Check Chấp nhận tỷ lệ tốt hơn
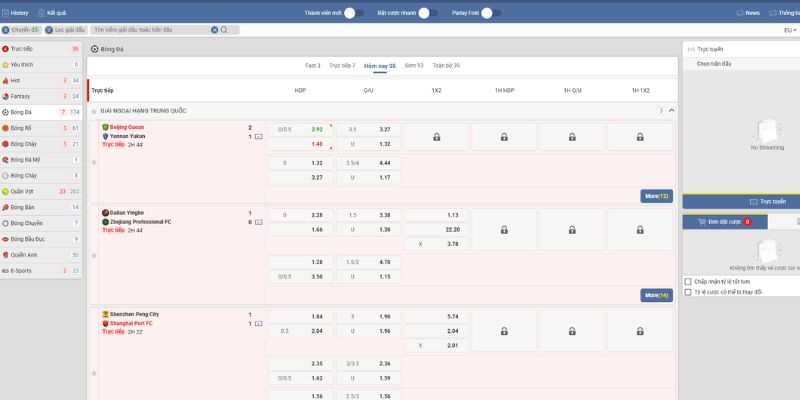 click(688, 282)
